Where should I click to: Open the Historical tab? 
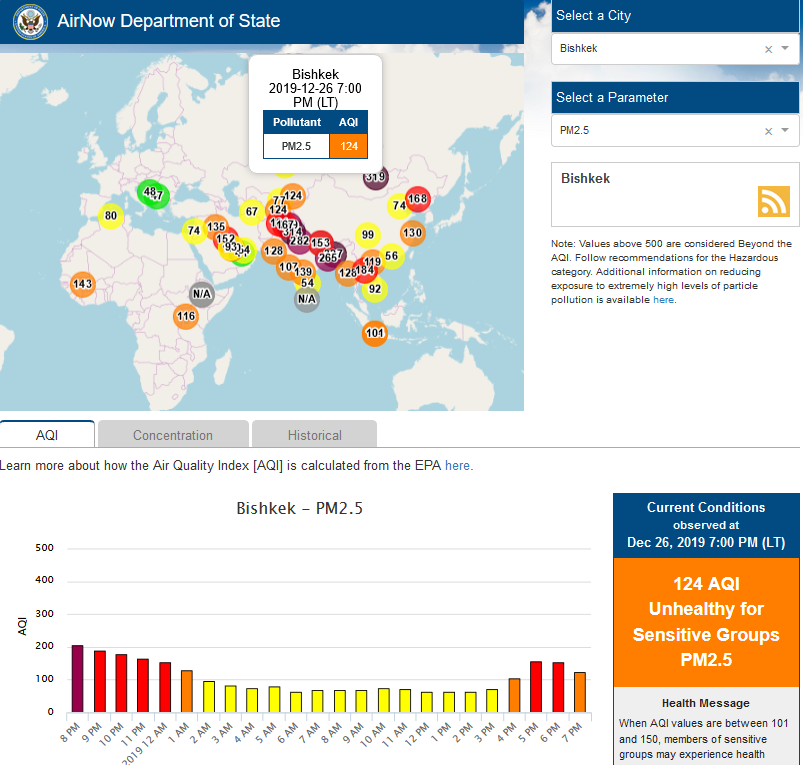click(314, 435)
